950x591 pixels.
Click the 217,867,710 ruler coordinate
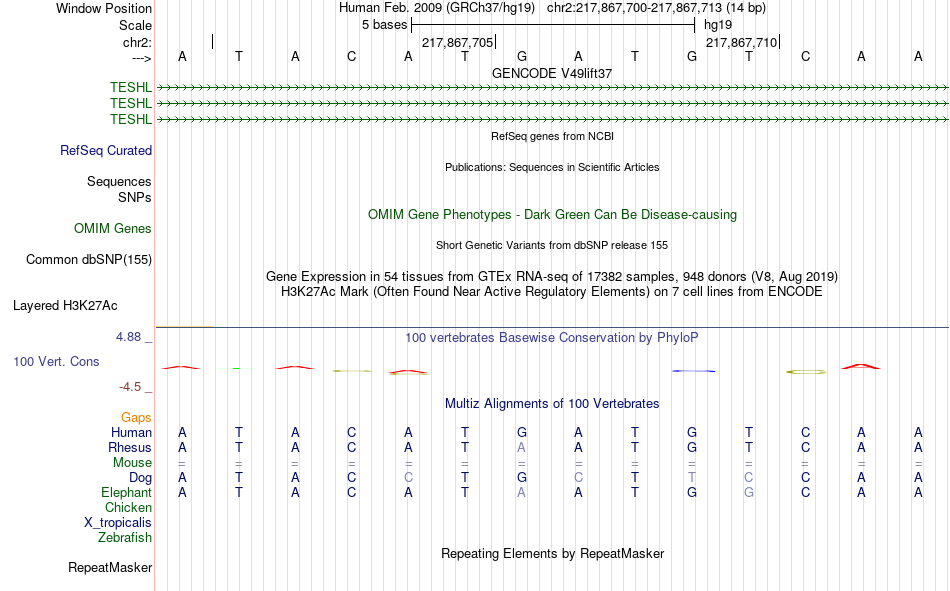tap(742, 42)
